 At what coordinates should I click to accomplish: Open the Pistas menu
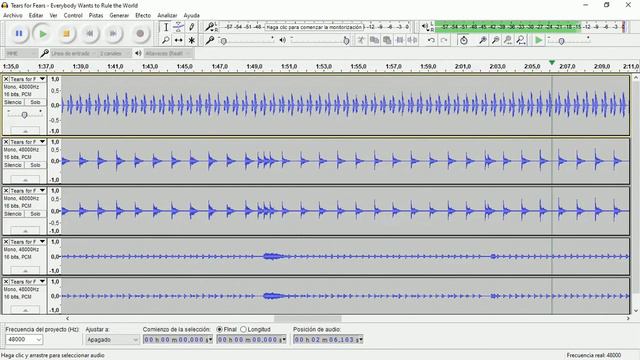pyautogui.click(x=96, y=16)
